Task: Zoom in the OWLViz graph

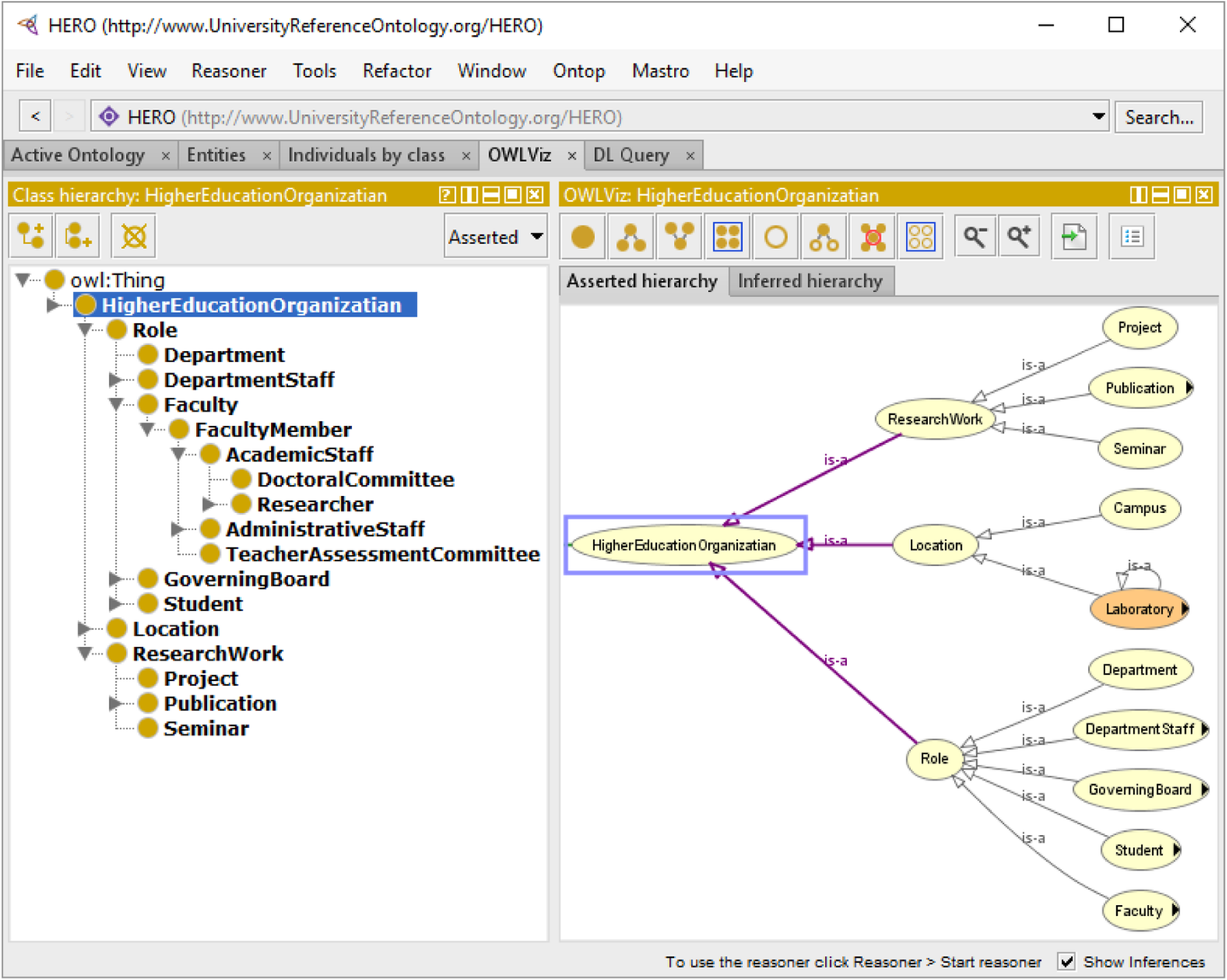Action: click(1019, 237)
